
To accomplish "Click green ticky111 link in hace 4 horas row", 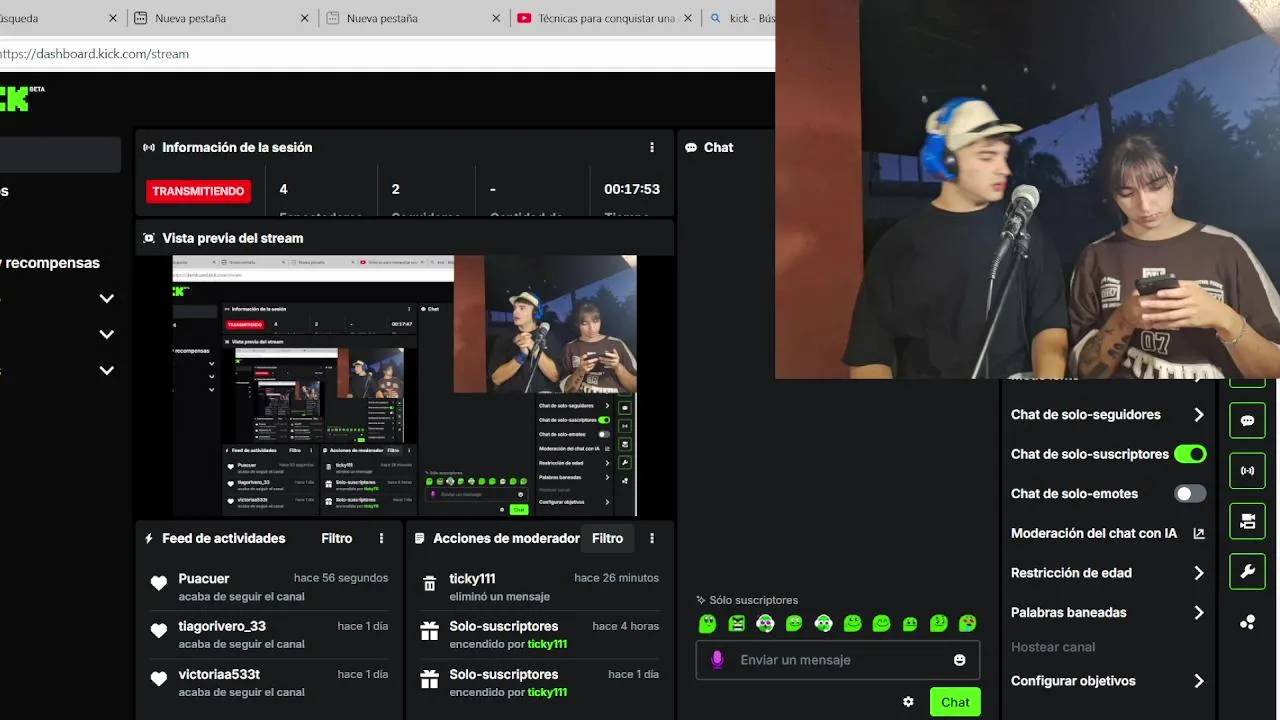I will [547, 644].
